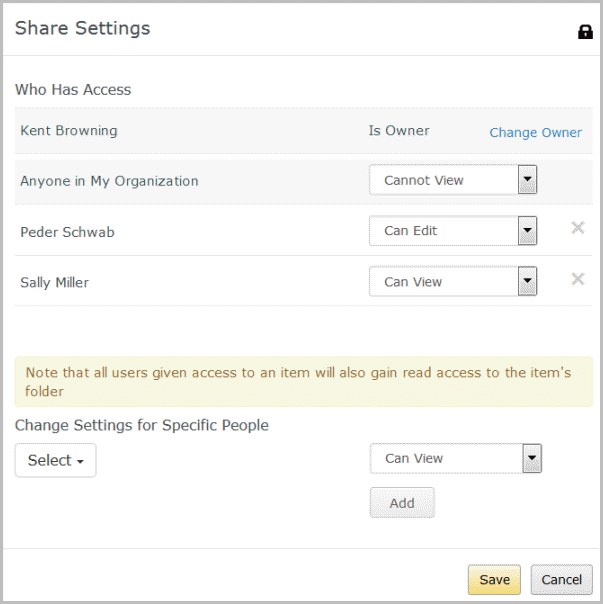Image resolution: width=603 pixels, height=604 pixels.
Task: Expand the Select people dropdown button
Action: tap(55, 460)
